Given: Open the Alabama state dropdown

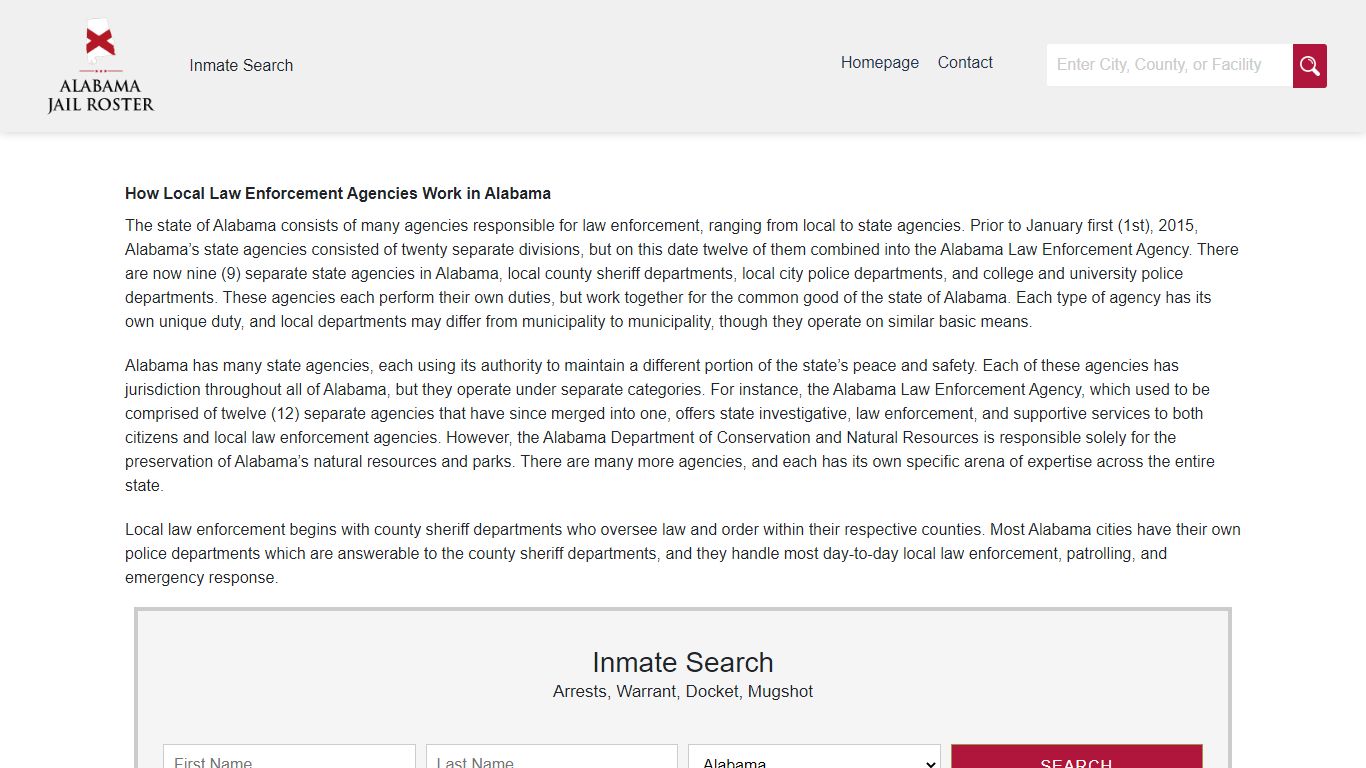Looking at the screenshot, I should click(814, 757).
